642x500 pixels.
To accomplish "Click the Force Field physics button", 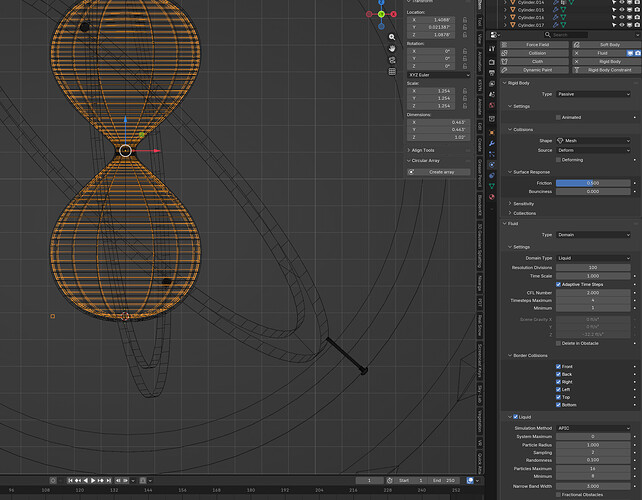I will (534, 45).
